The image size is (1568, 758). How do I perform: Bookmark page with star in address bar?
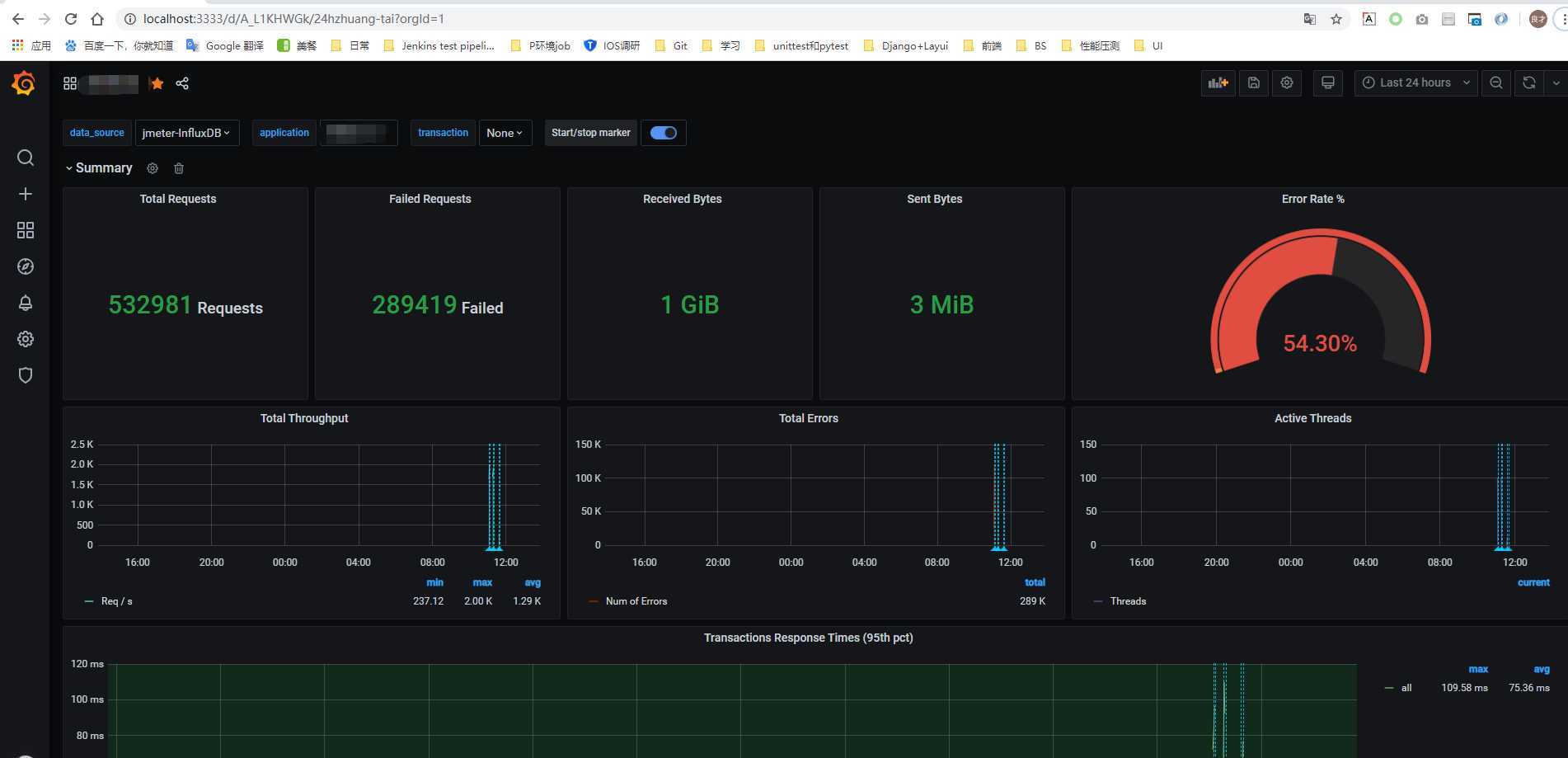(x=1336, y=19)
